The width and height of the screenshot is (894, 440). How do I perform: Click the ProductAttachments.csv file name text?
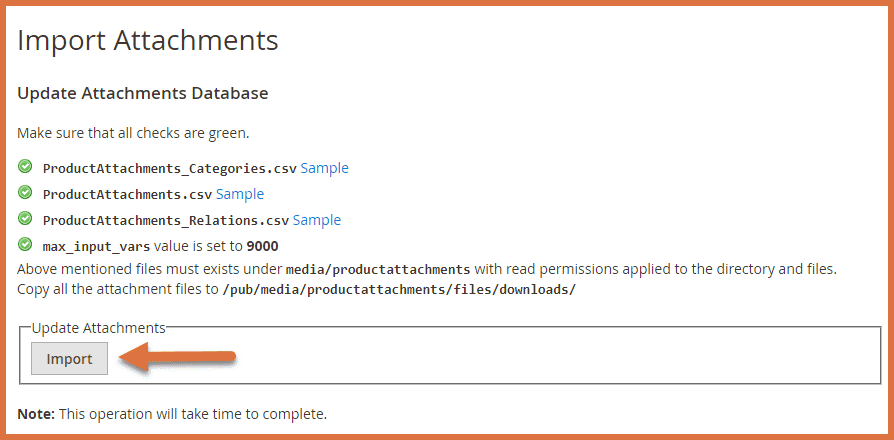coord(127,194)
